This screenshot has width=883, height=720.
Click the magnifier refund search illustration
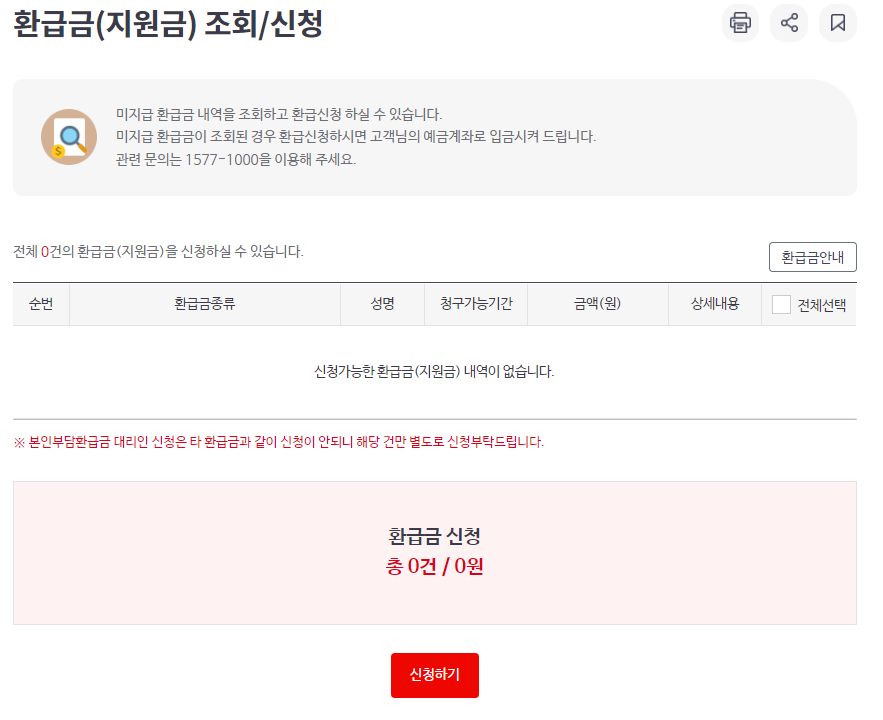click(69, 137)
